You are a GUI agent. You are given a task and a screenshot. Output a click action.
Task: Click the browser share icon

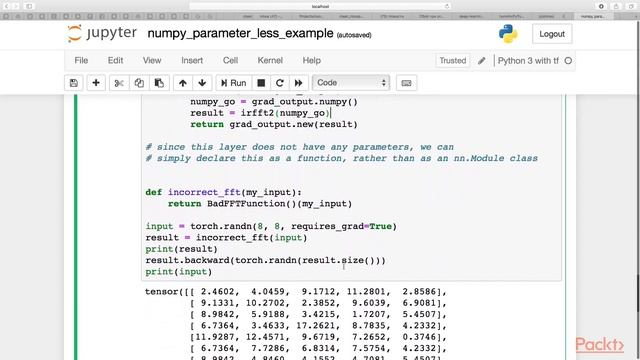pyautogui.click(x=616, y=6)
